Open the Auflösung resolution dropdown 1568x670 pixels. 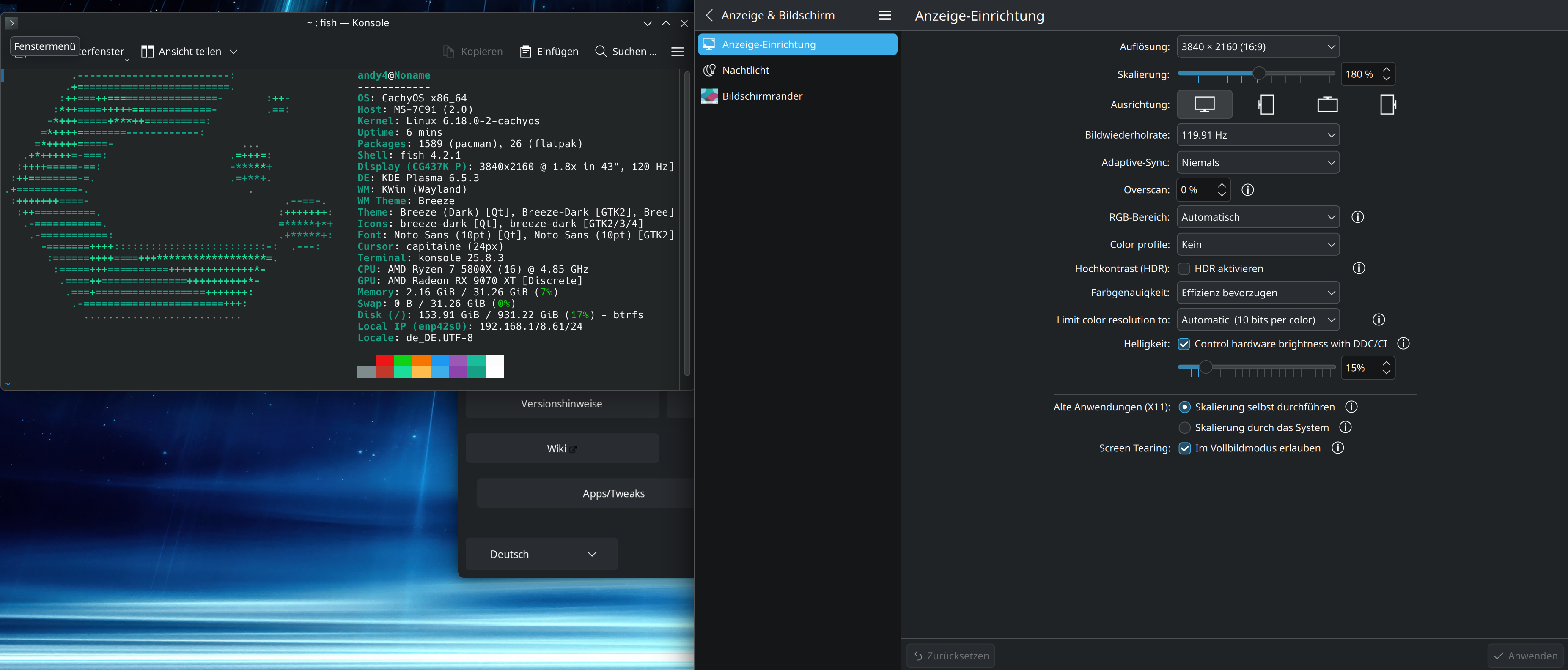pyautogui.click(x=1258, y=47)
